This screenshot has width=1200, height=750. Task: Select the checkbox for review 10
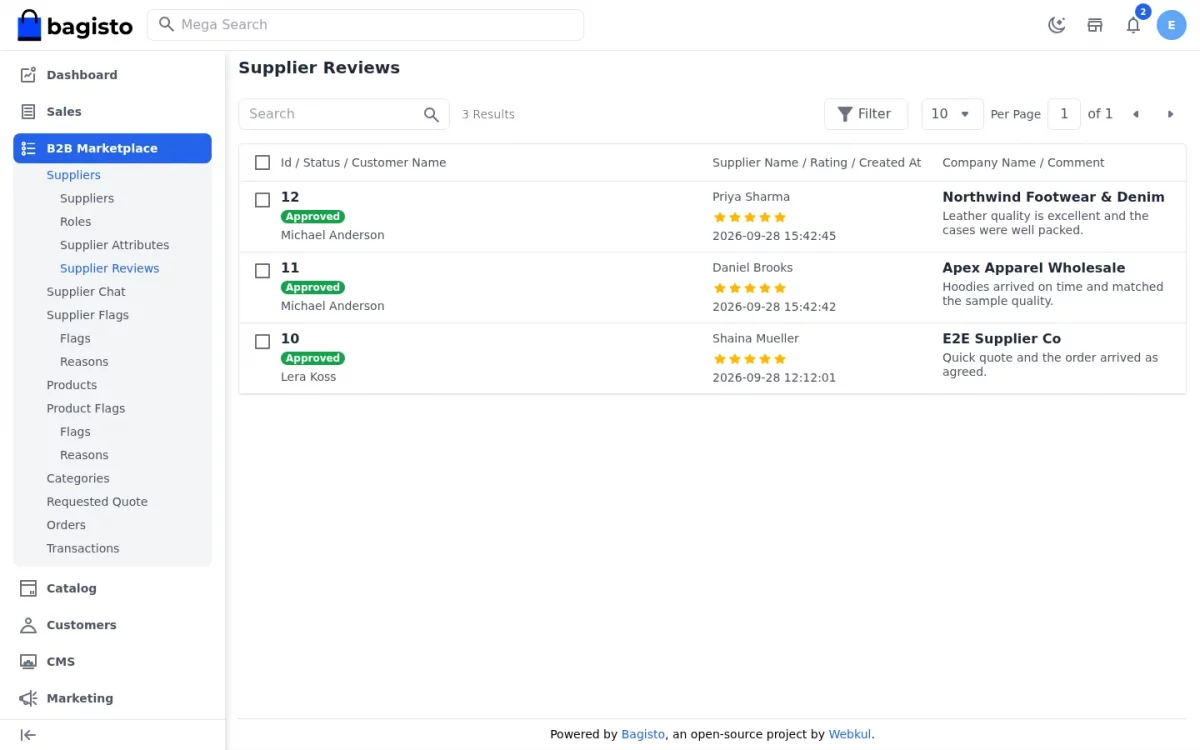[x=262, y=342]
